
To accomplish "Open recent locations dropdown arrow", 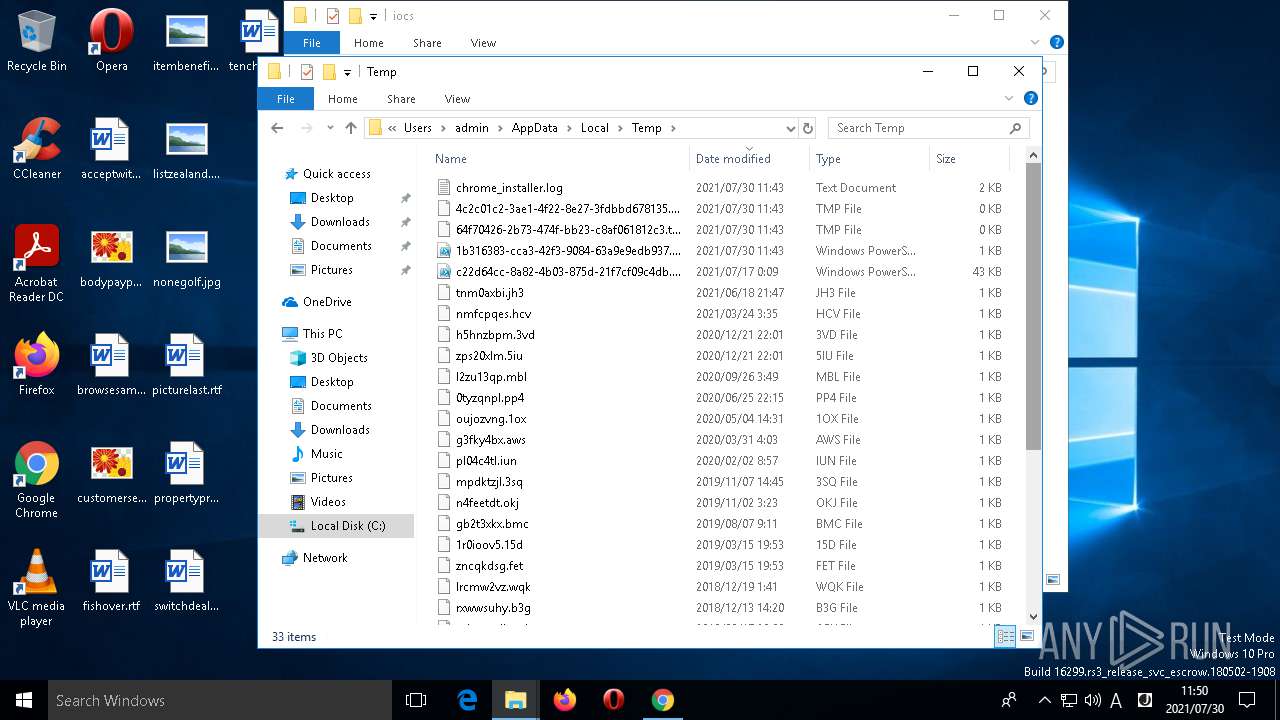I will coord(329,128).
